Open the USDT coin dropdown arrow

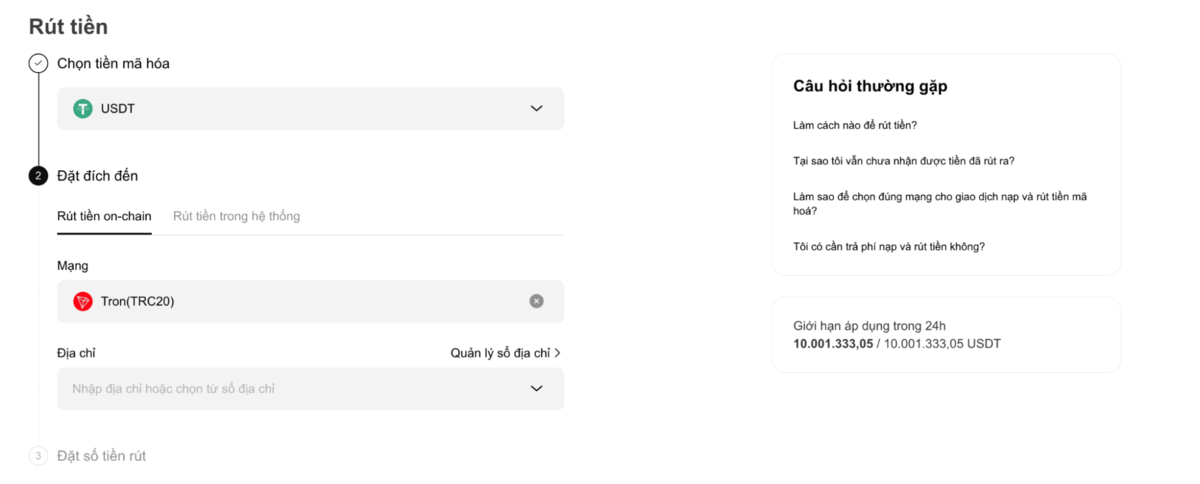tap(537, 109)
